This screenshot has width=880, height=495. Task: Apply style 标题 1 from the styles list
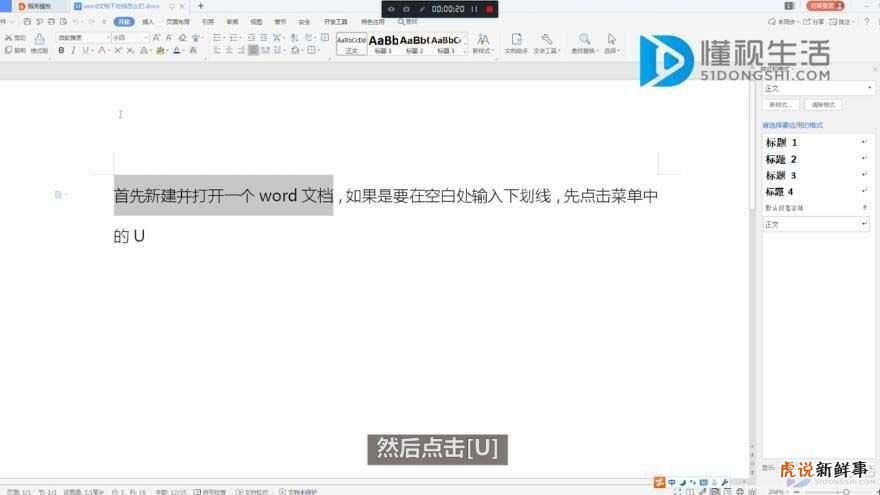tap(816, 143)
